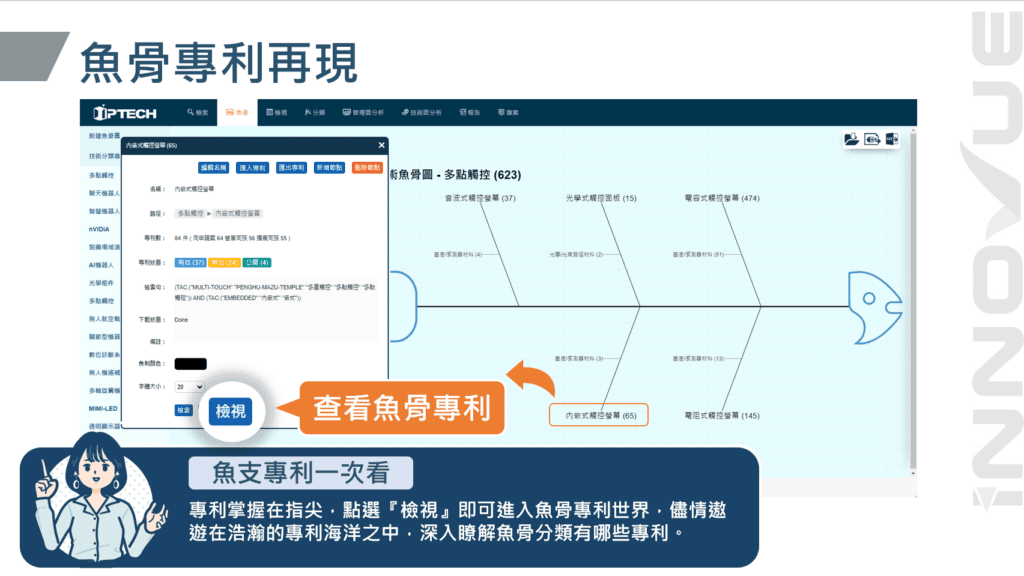Select nVIDIA in the left sidebar list
Viewport: 1024px width, 576px height.
point(100,229)
